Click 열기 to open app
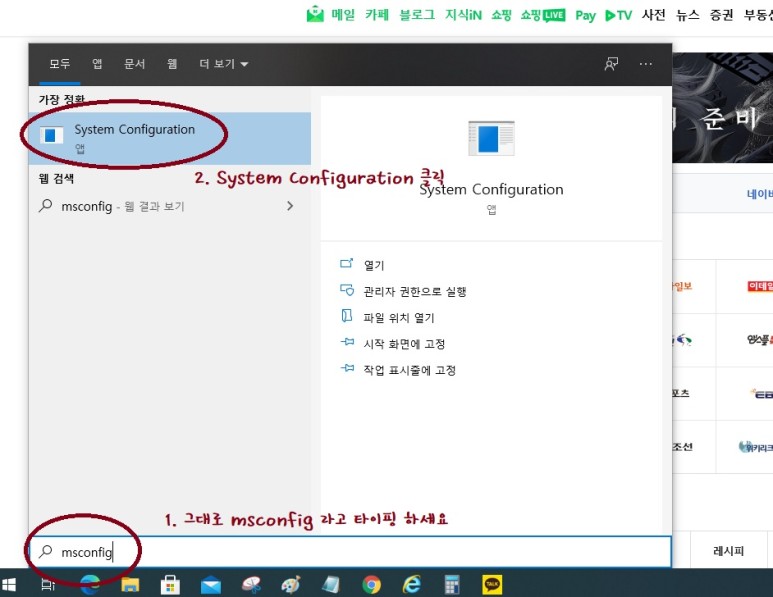The height and width of the screenshot is (597, 773). 374,265
